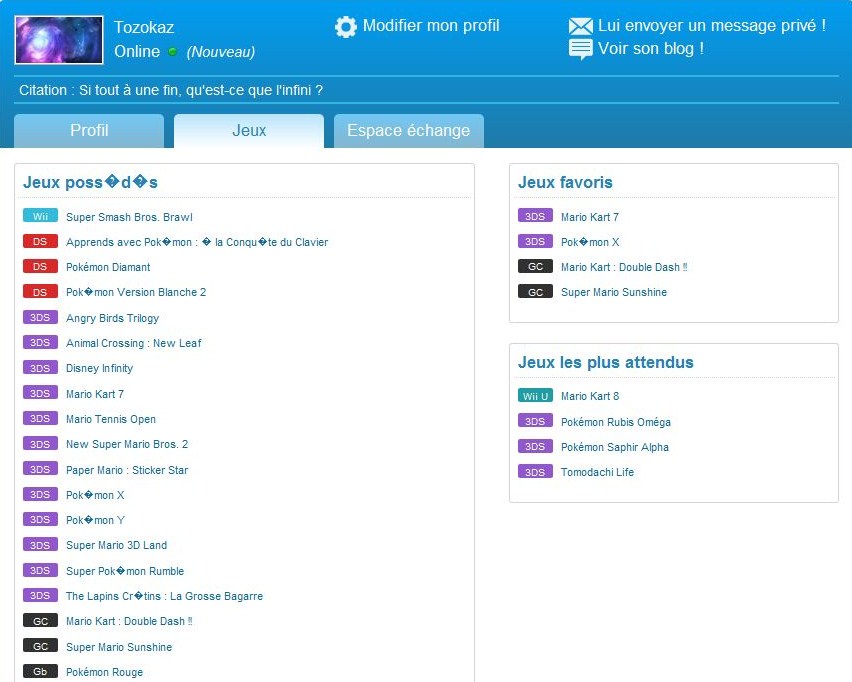
Task: Open Tomodachi Life game link
Action: tap(598, 472)
